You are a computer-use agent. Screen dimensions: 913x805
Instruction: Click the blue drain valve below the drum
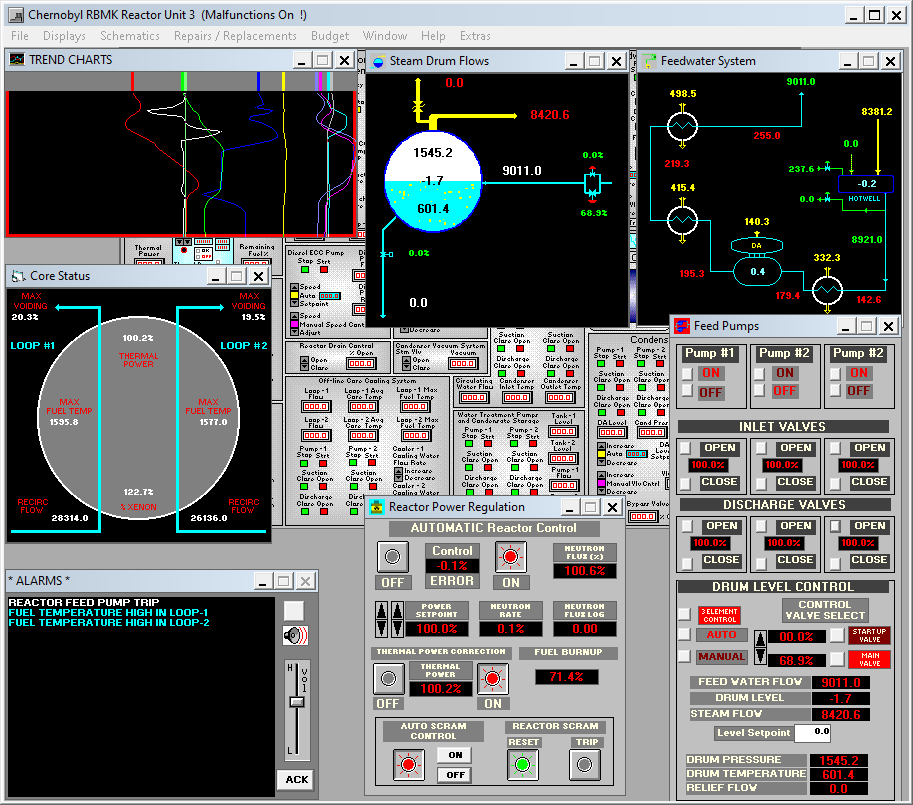[387, 254]
